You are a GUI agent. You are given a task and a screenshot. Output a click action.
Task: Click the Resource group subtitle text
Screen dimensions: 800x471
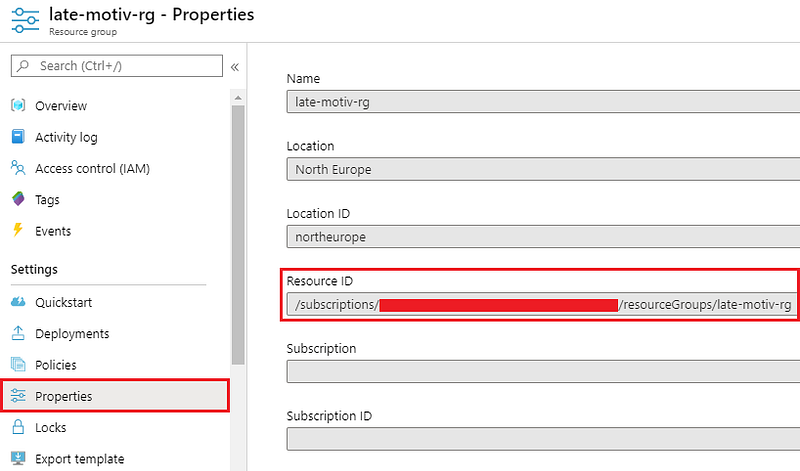(x=83, y=32)
